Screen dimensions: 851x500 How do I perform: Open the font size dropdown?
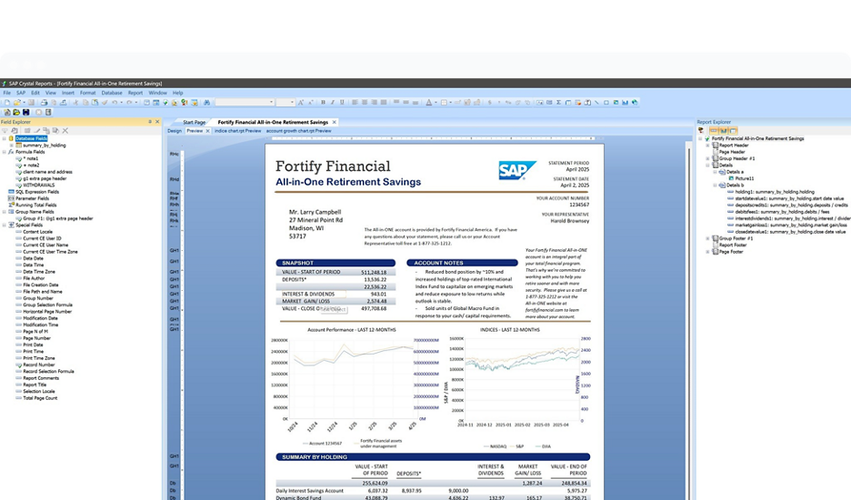[x=292, y=102]
